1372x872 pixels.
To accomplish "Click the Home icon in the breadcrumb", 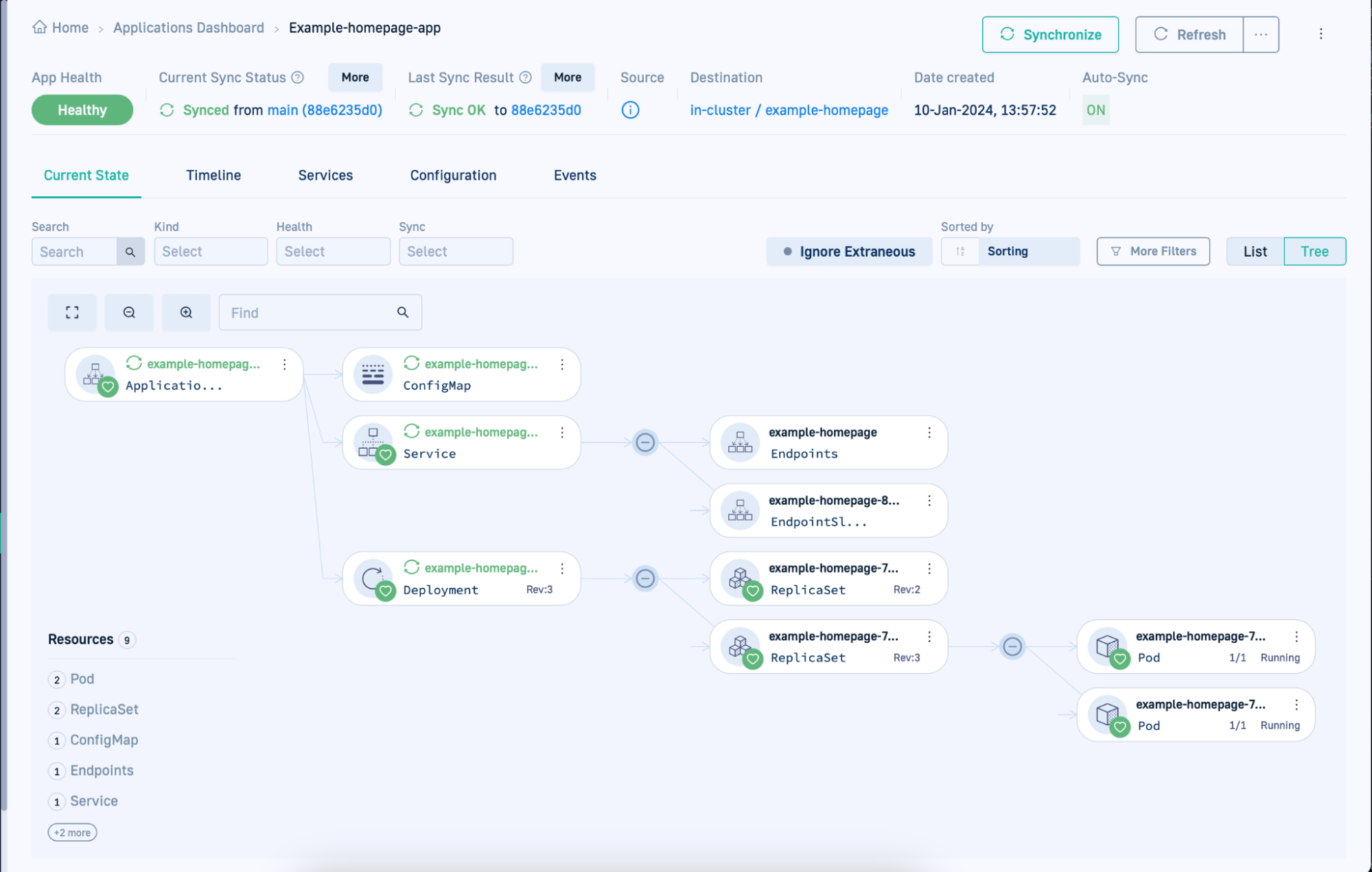I will coord(39,27).
